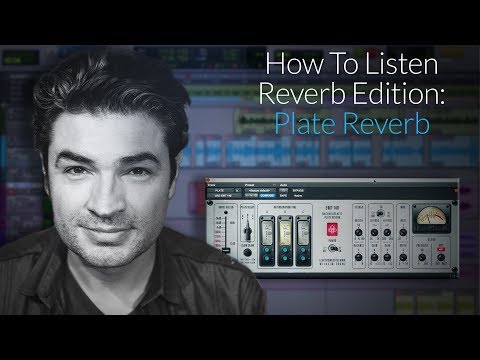
Task: Click the plate select lever switch
Action: point(247,229)
